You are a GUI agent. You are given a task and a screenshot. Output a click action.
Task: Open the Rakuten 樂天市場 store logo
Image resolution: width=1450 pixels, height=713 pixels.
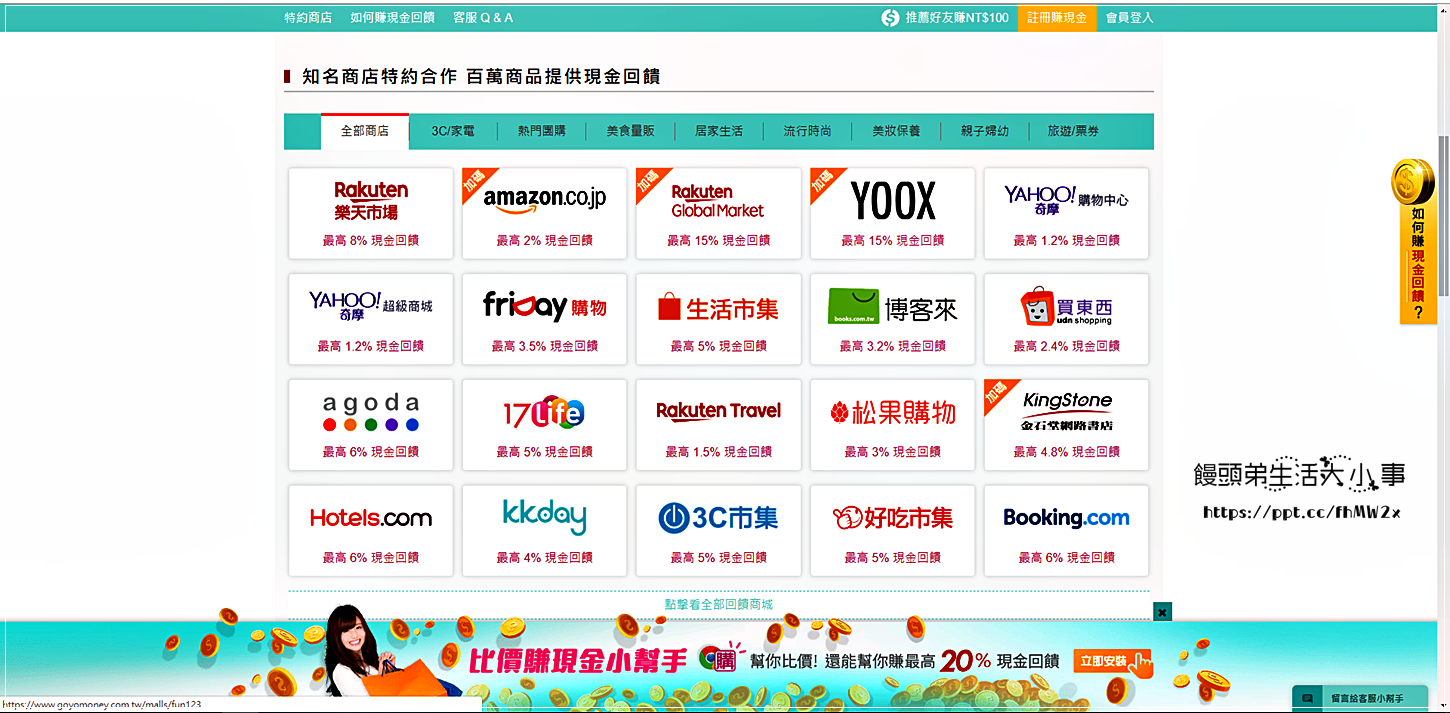pos(370,201)
